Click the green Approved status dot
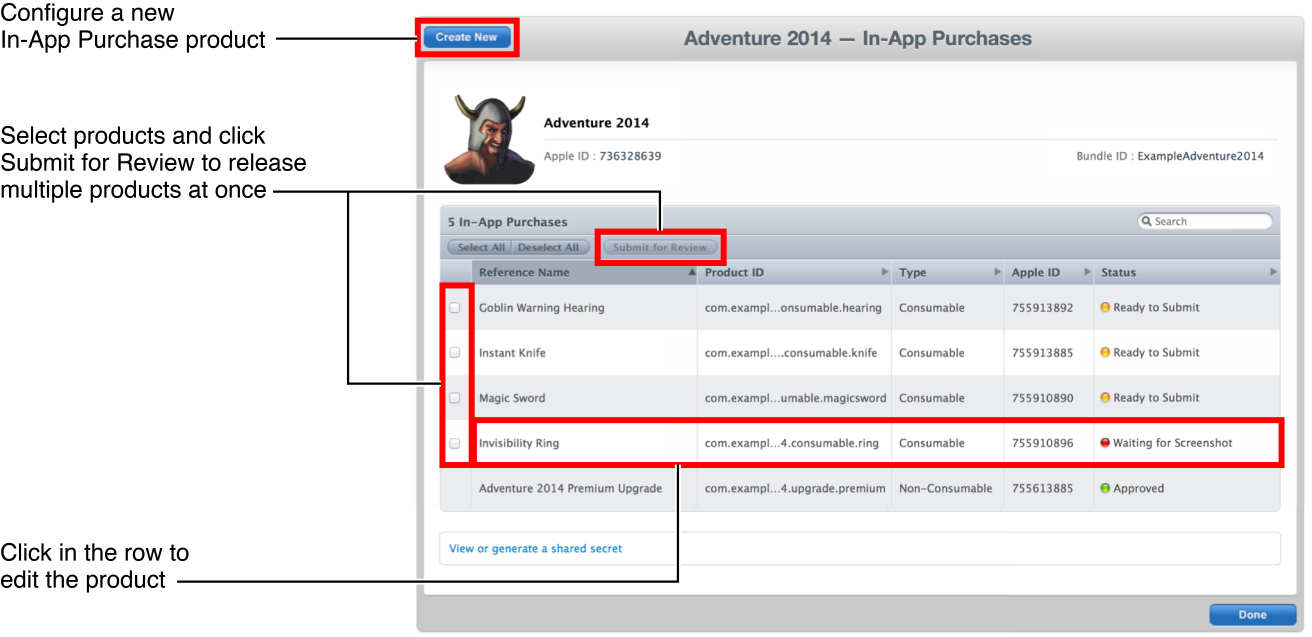This screenshot has height=637, width=1312. pyautogui.click(x=1105, y=489)
